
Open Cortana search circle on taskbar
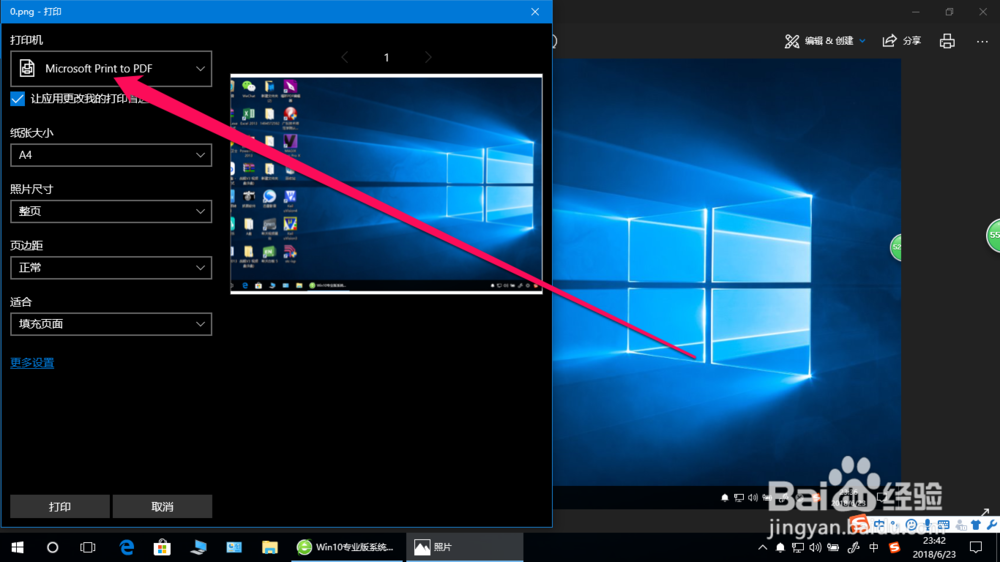tap(52, 547)
